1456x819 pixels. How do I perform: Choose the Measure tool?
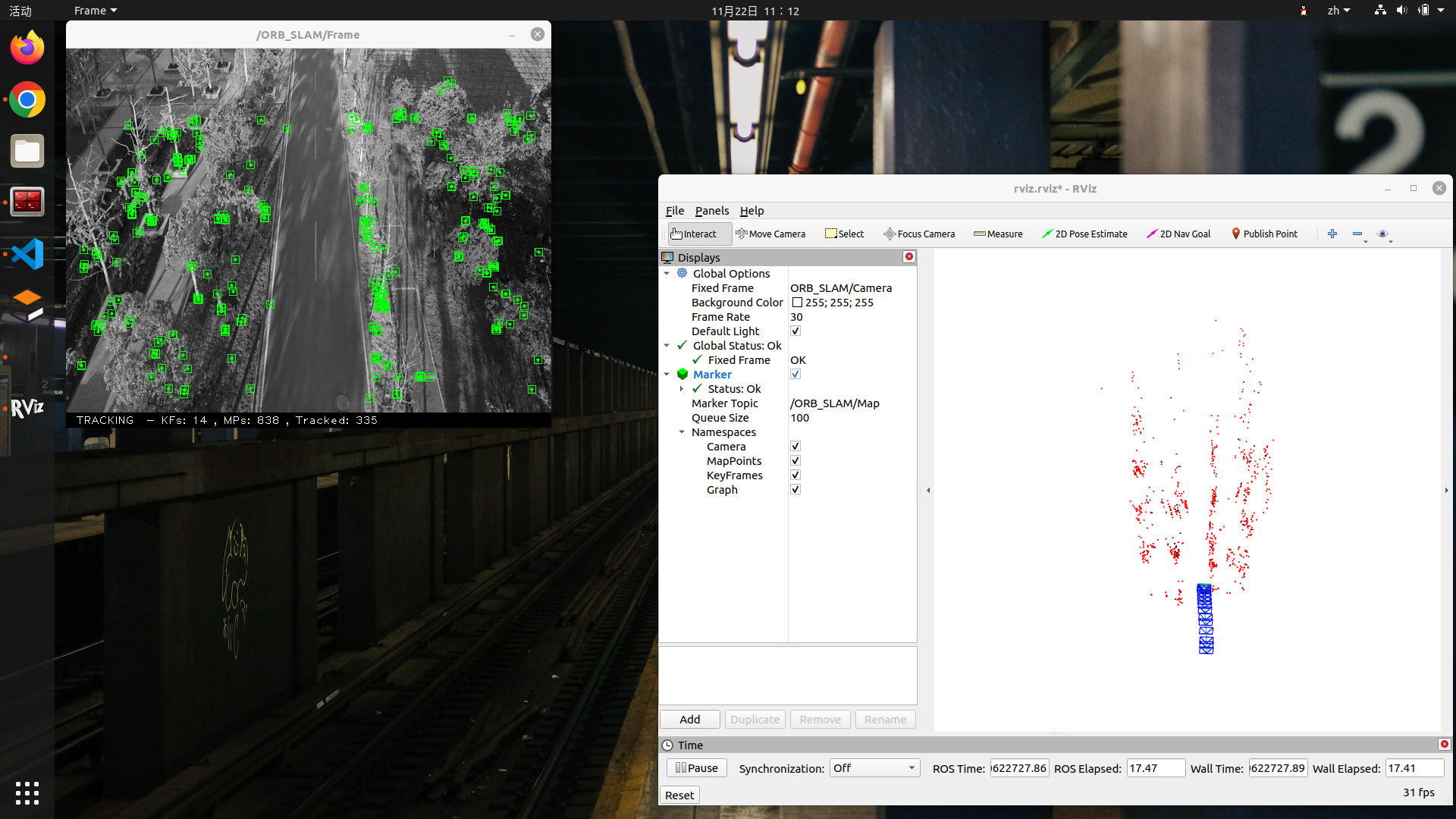click(x=998, y=234)
